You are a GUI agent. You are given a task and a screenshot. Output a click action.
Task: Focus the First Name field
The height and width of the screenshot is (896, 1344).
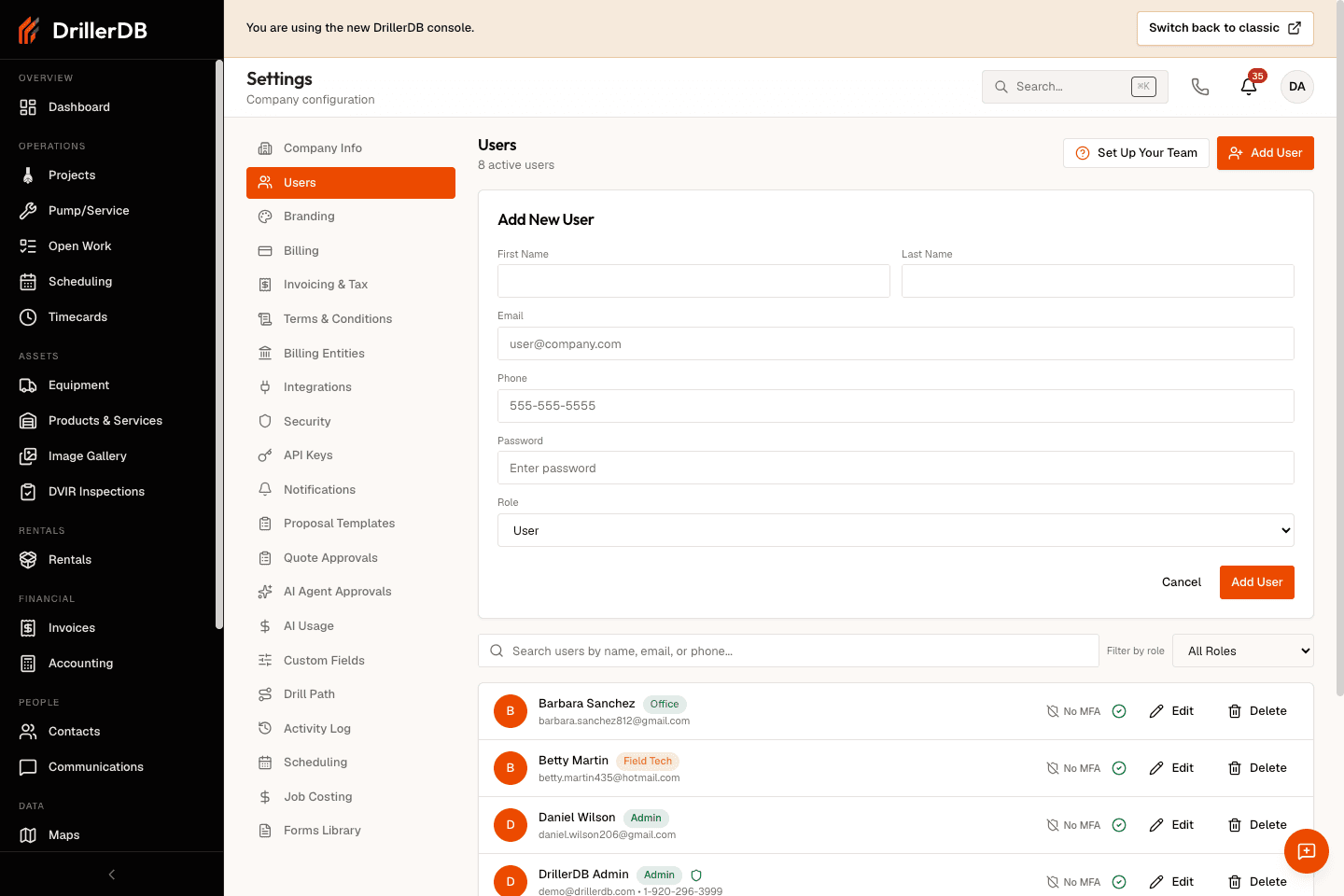[x=693, y=281]
